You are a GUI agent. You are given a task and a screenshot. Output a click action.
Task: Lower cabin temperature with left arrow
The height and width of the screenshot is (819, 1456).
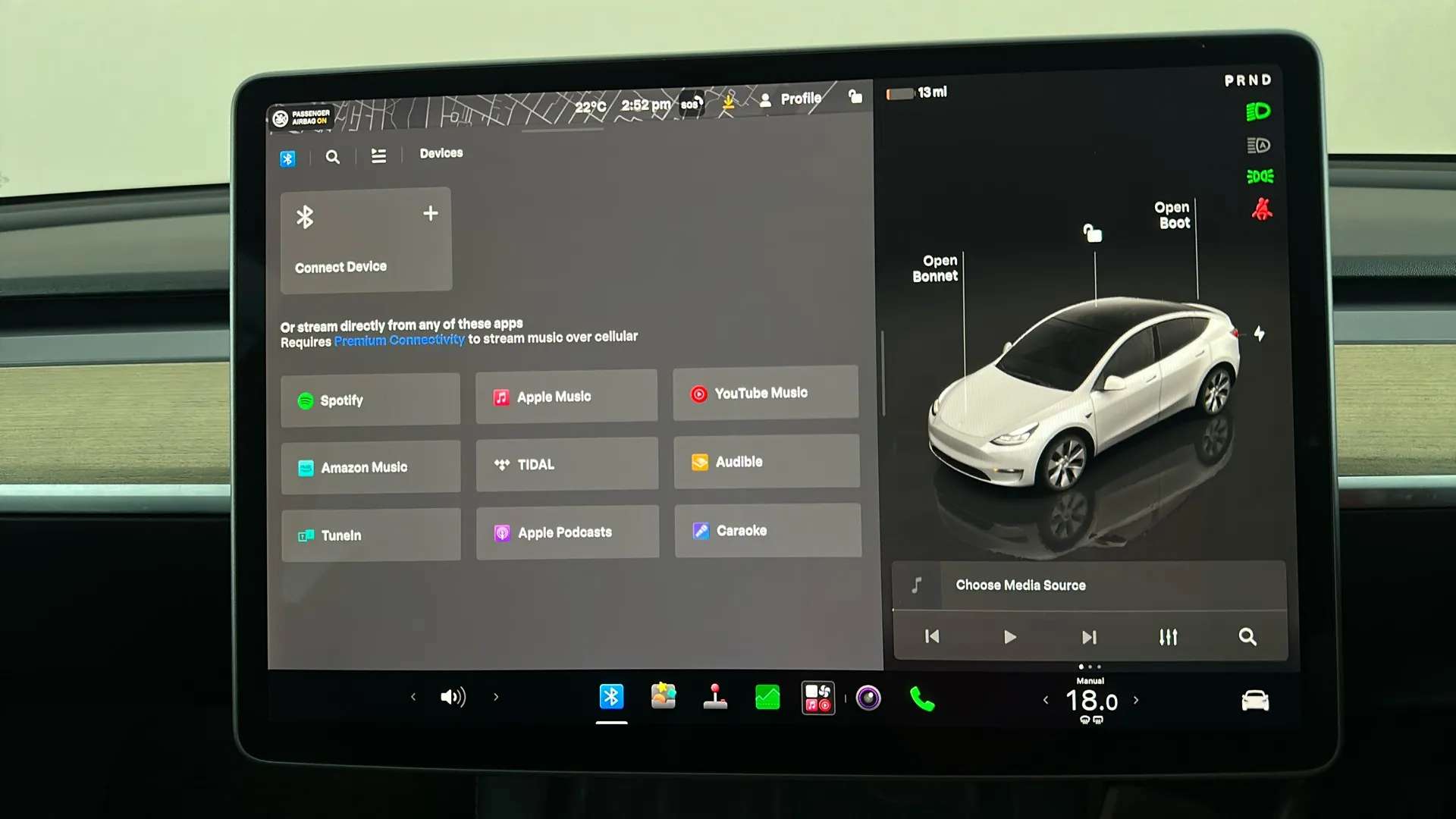pyautogui.click(x=1046, y=701)
